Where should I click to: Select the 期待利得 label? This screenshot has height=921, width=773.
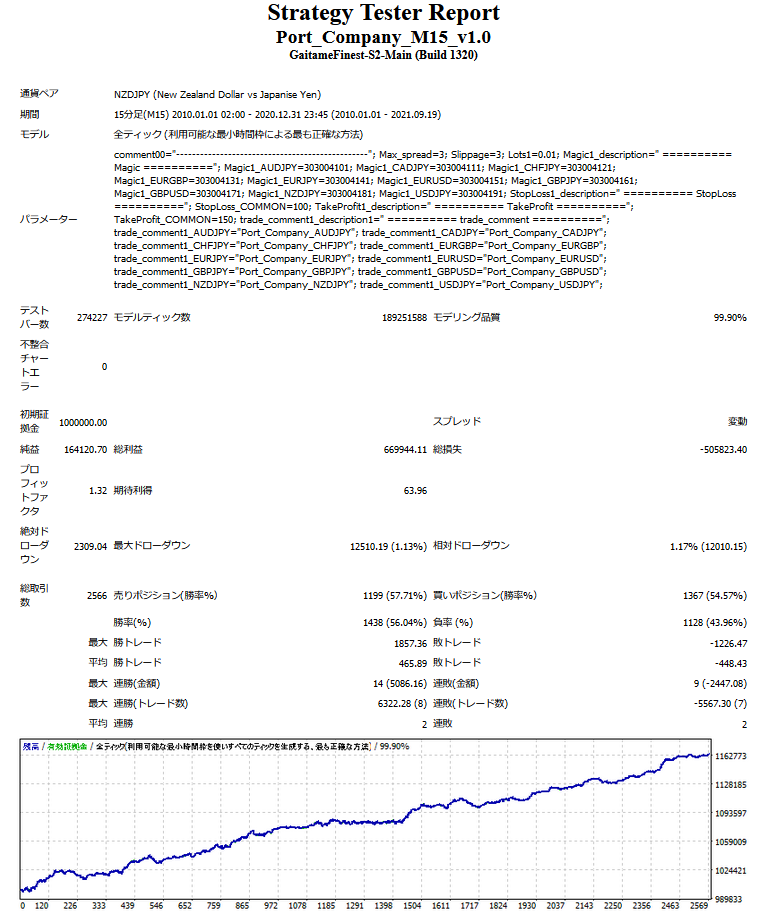133,490
